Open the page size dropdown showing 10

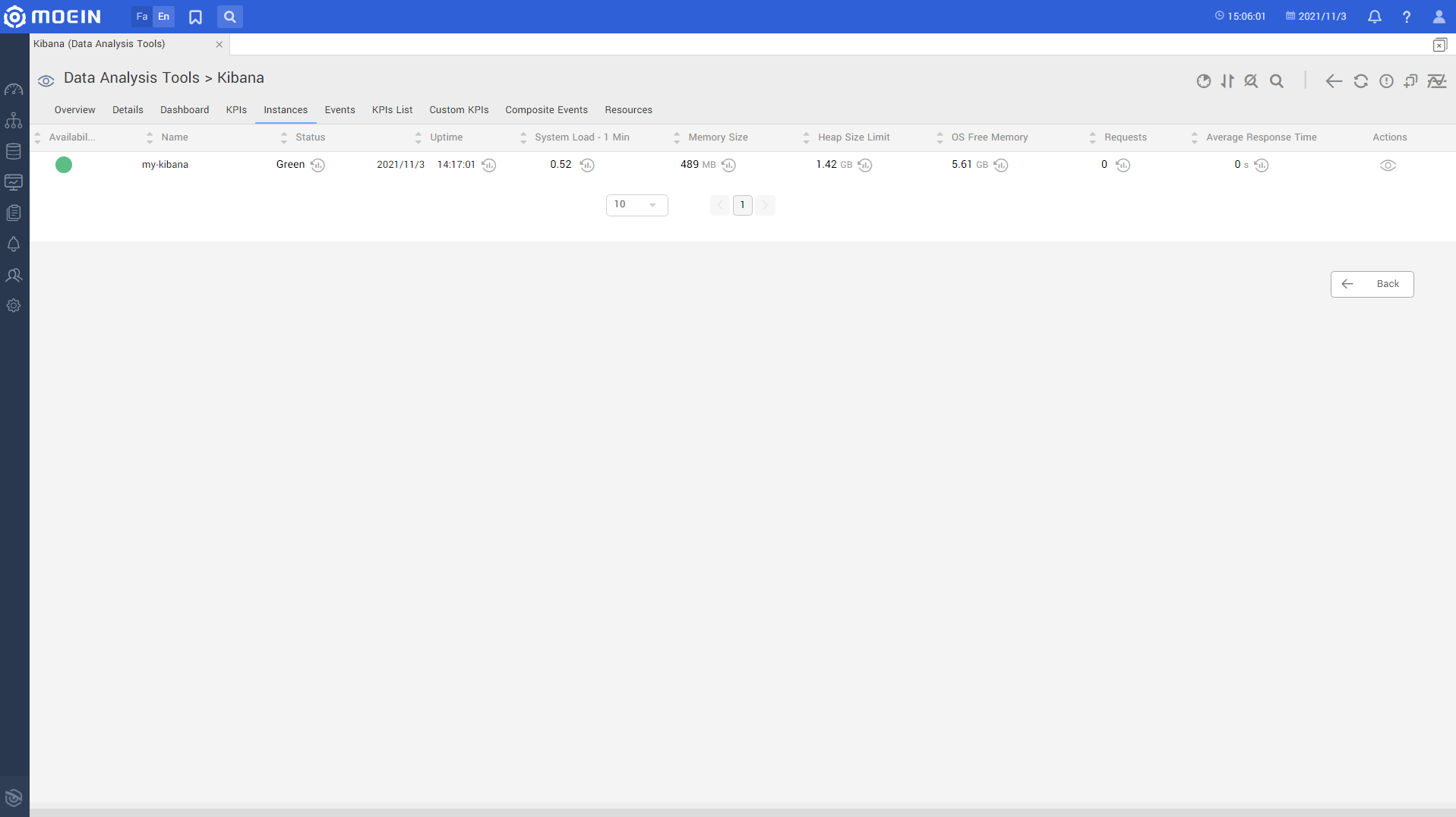[636, 205]
